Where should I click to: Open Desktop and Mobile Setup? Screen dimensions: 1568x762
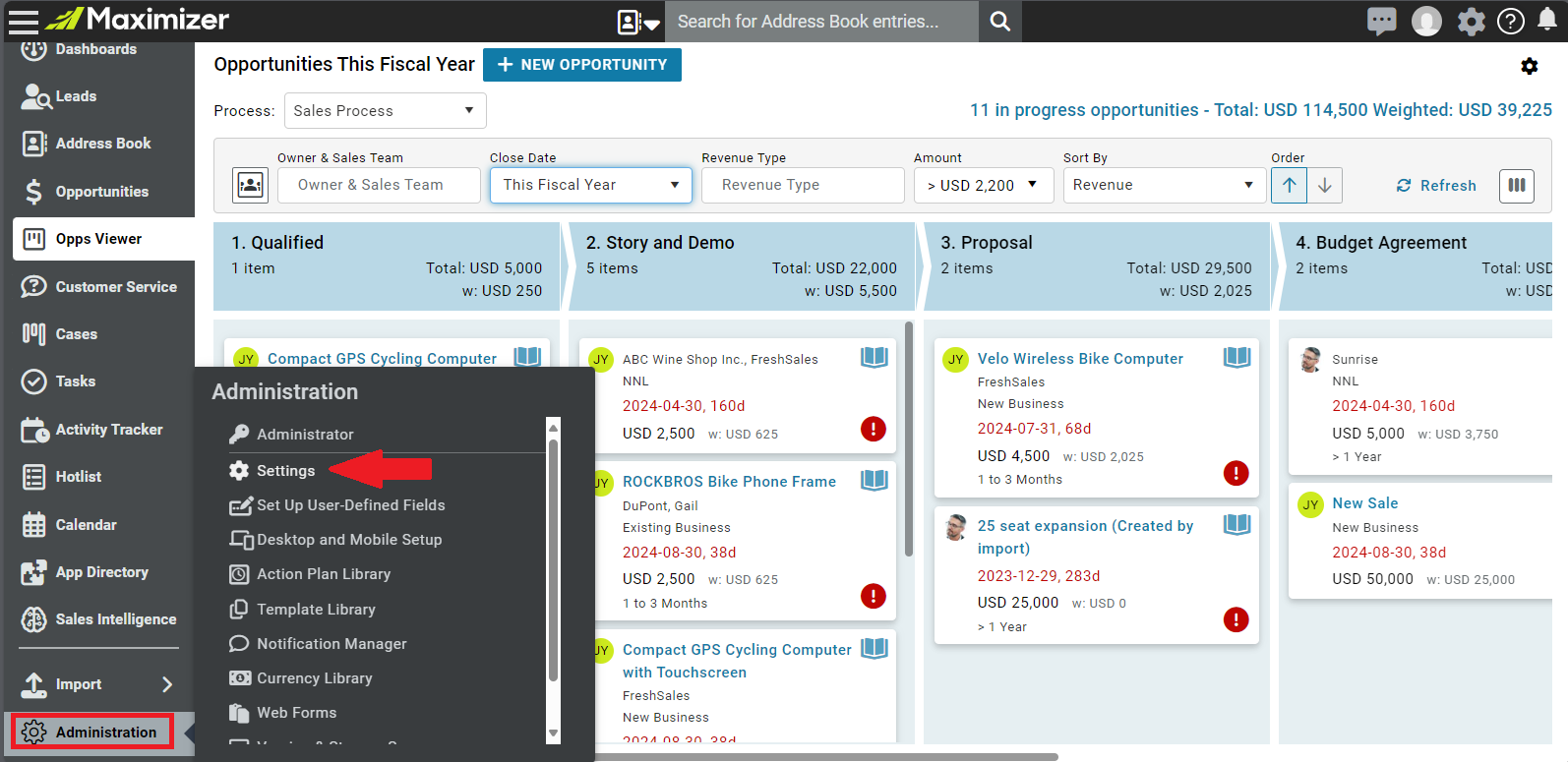click(x=349, y=540)
